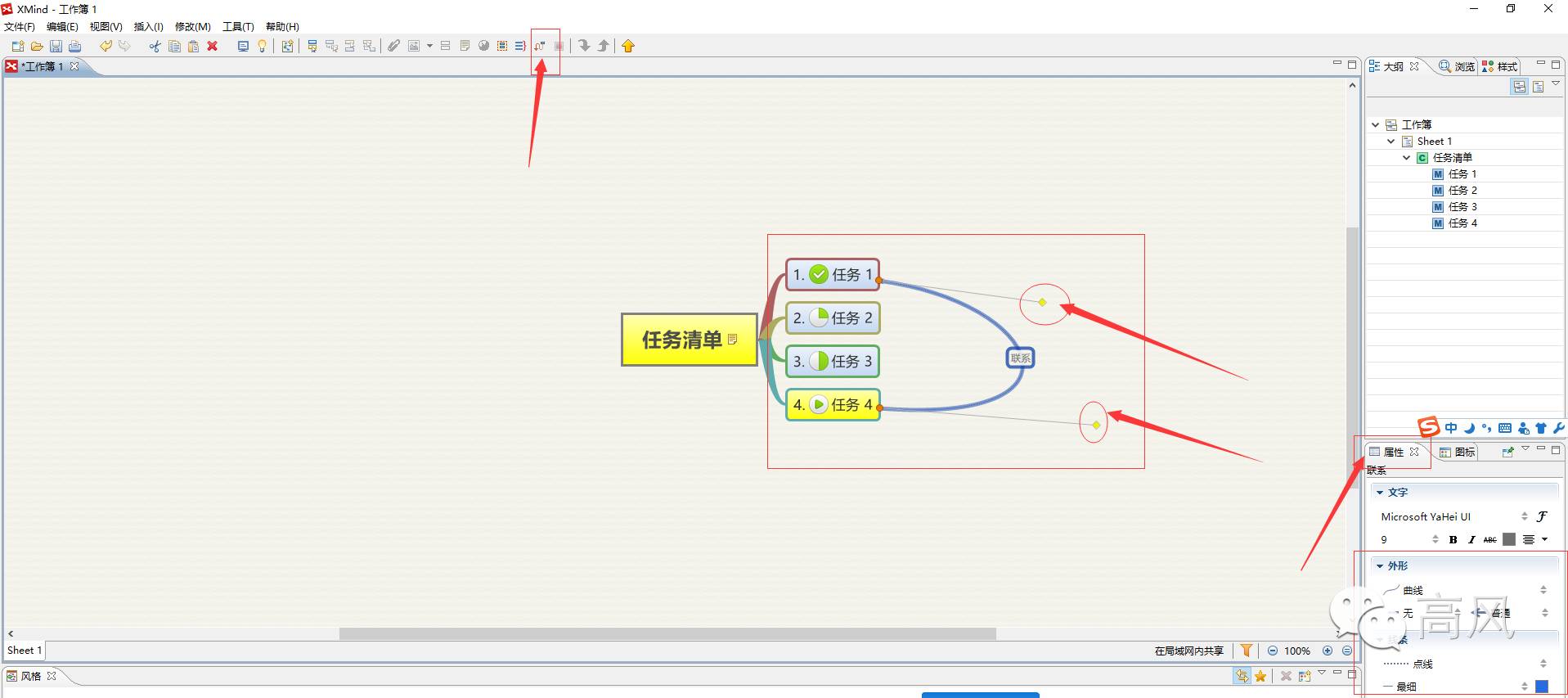Select the 联系 relationship label on canvas

tap(1020, 358)
